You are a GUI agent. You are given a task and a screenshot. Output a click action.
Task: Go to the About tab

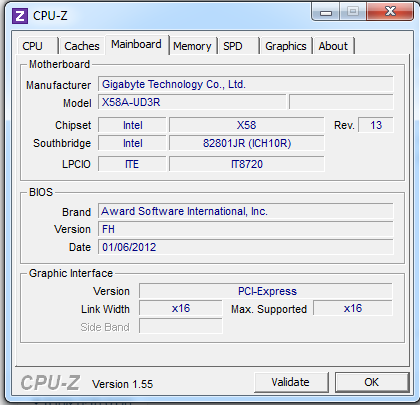pos(333,46)
